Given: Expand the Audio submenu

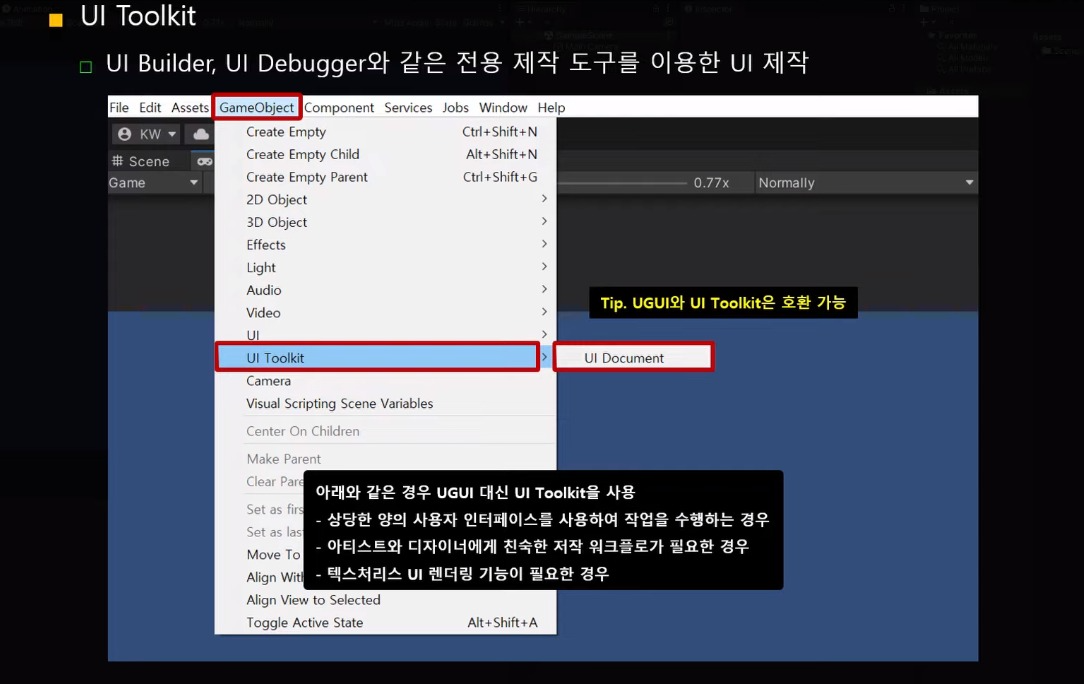Looking at the screenshot, I should pos(385,290).
